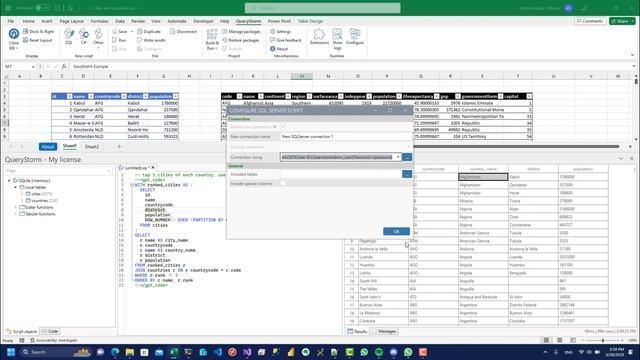Viewport: 640px width, 360px height.
Task: Select the countries table in tree
Action: click(40, 200)
